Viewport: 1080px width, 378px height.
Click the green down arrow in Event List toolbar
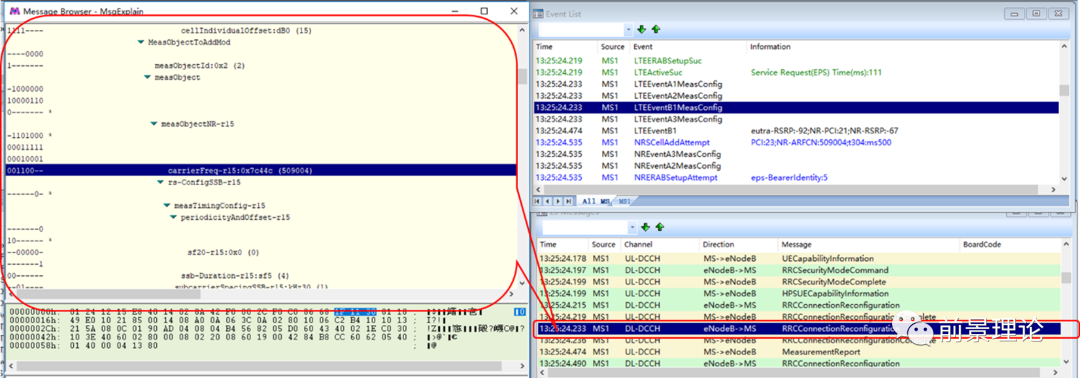642,30
